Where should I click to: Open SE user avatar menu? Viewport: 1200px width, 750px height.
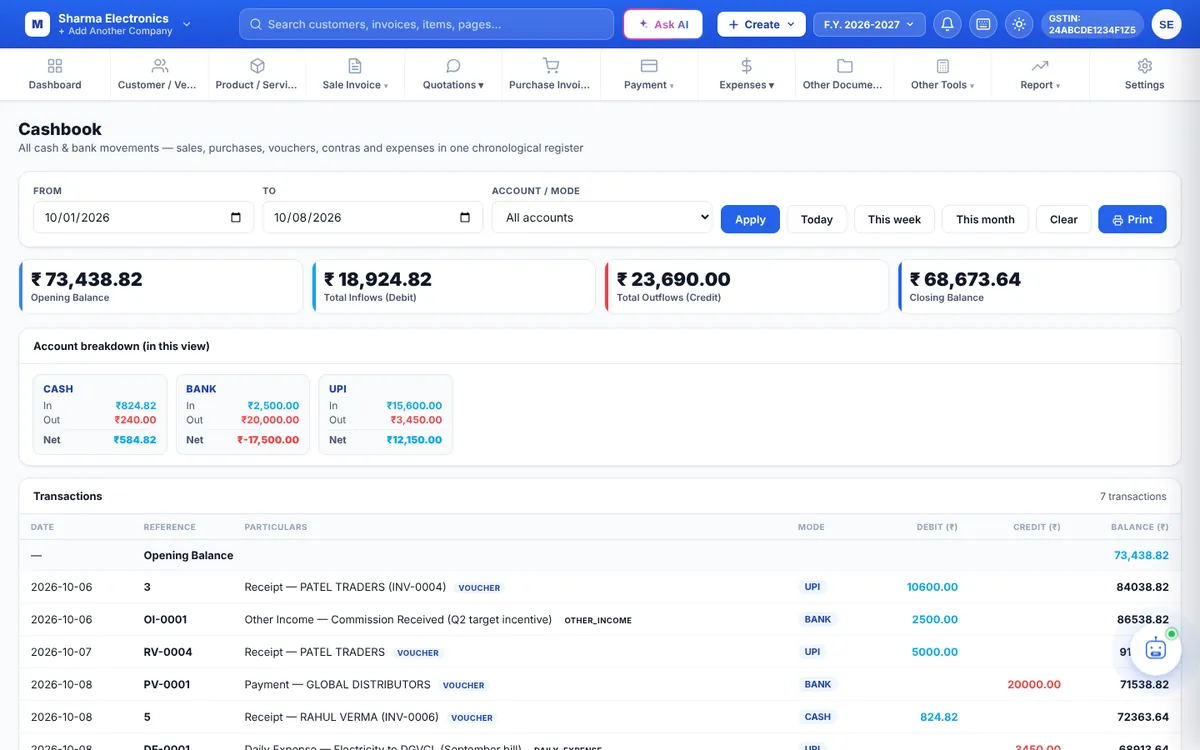tap(1166, 24)
